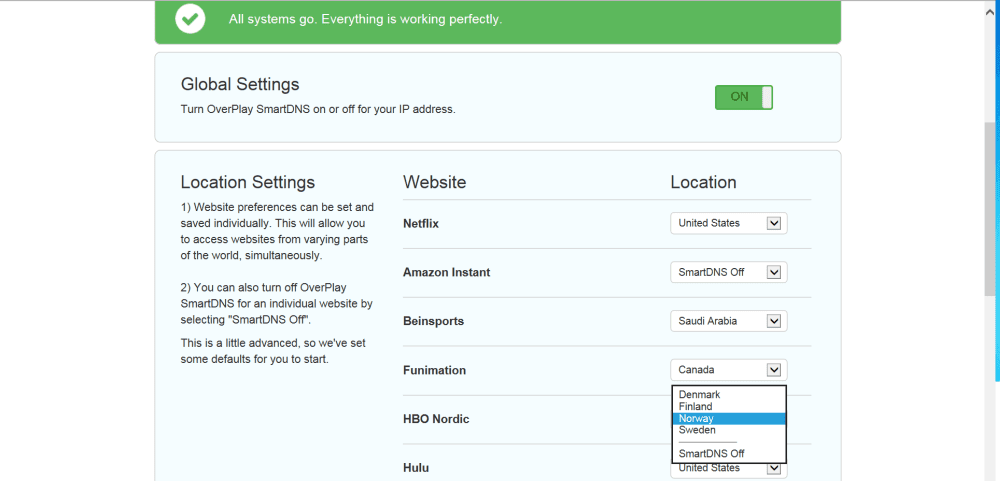The image size is (1000, 481).
Task: Pick SmartDNS Off in the open list
Action: [729, 454]
